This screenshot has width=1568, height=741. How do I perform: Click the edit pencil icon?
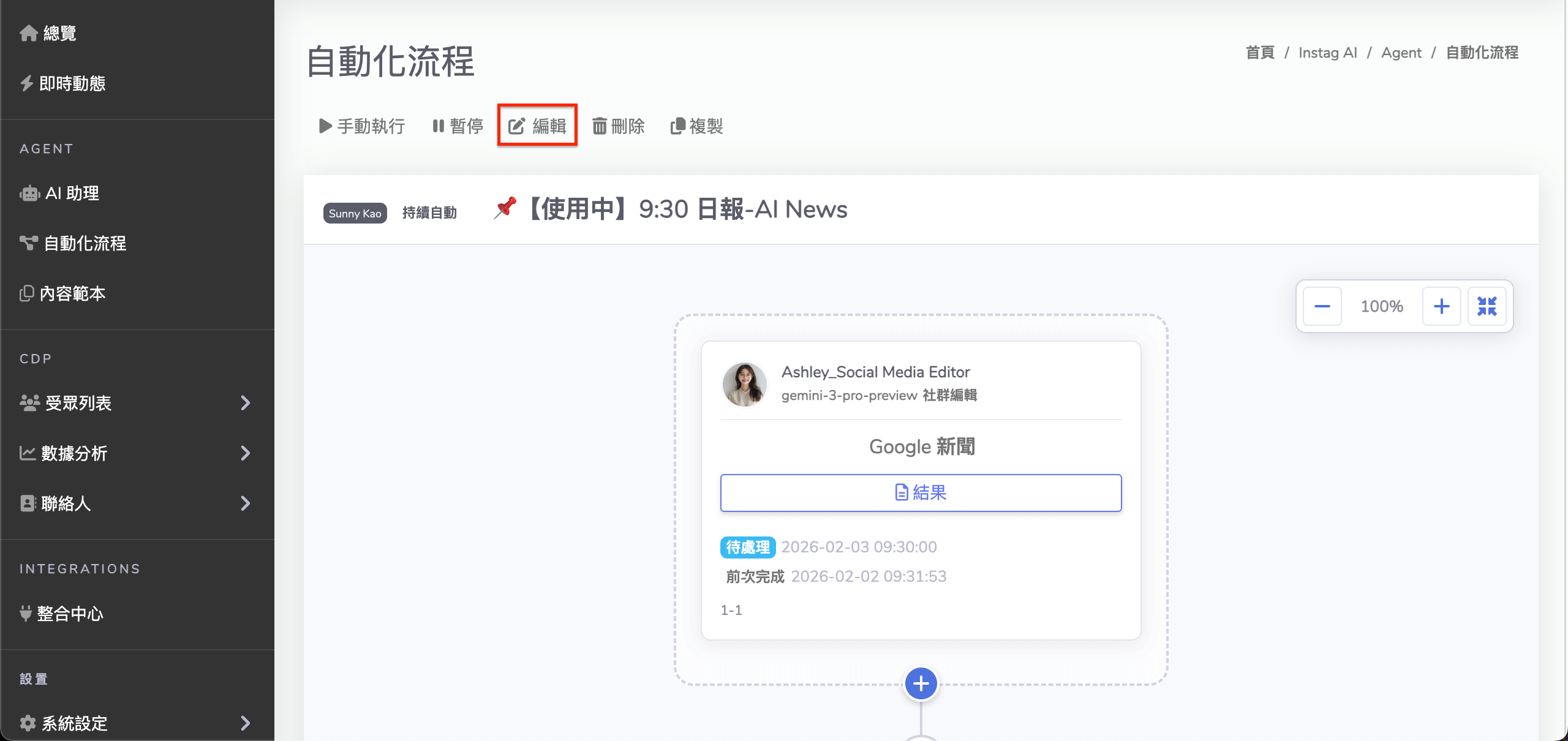click(x=516, y=126)
